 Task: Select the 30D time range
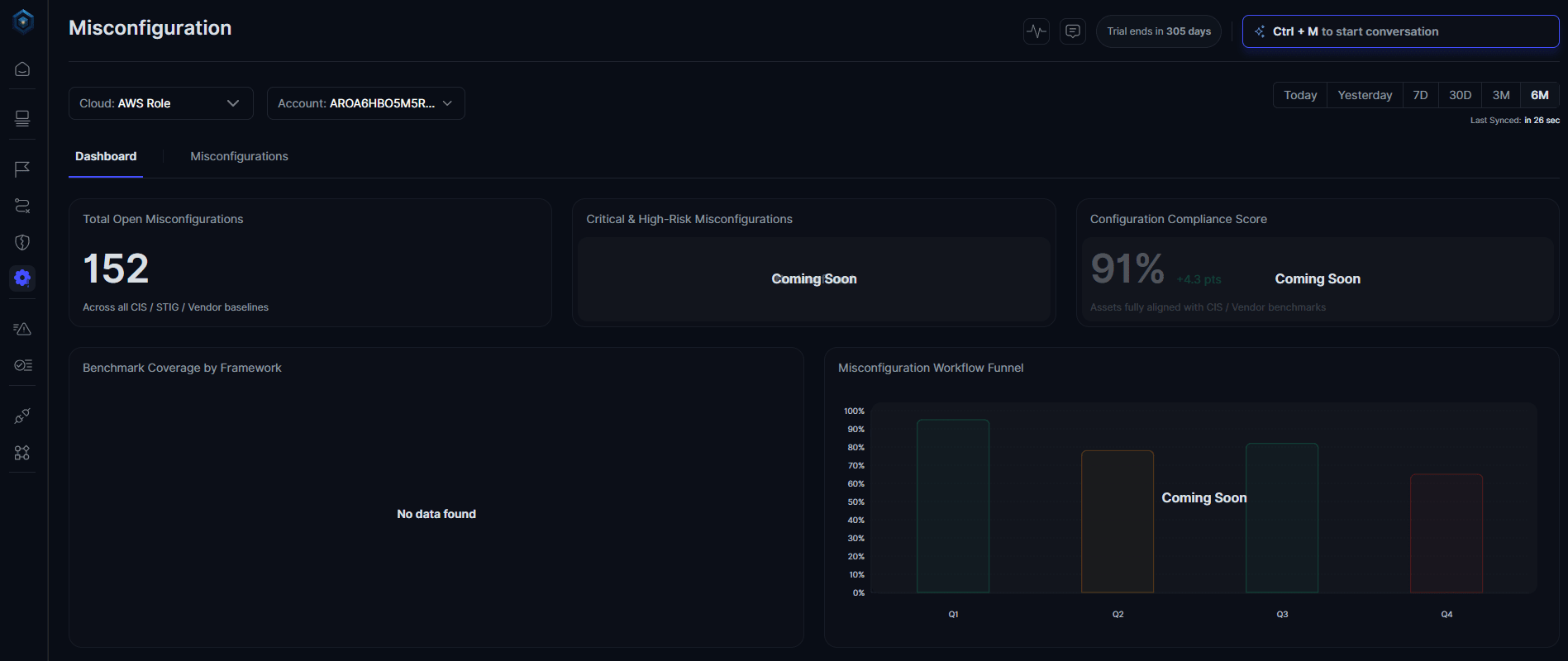pyautogui.click(x=1460, y=95)
